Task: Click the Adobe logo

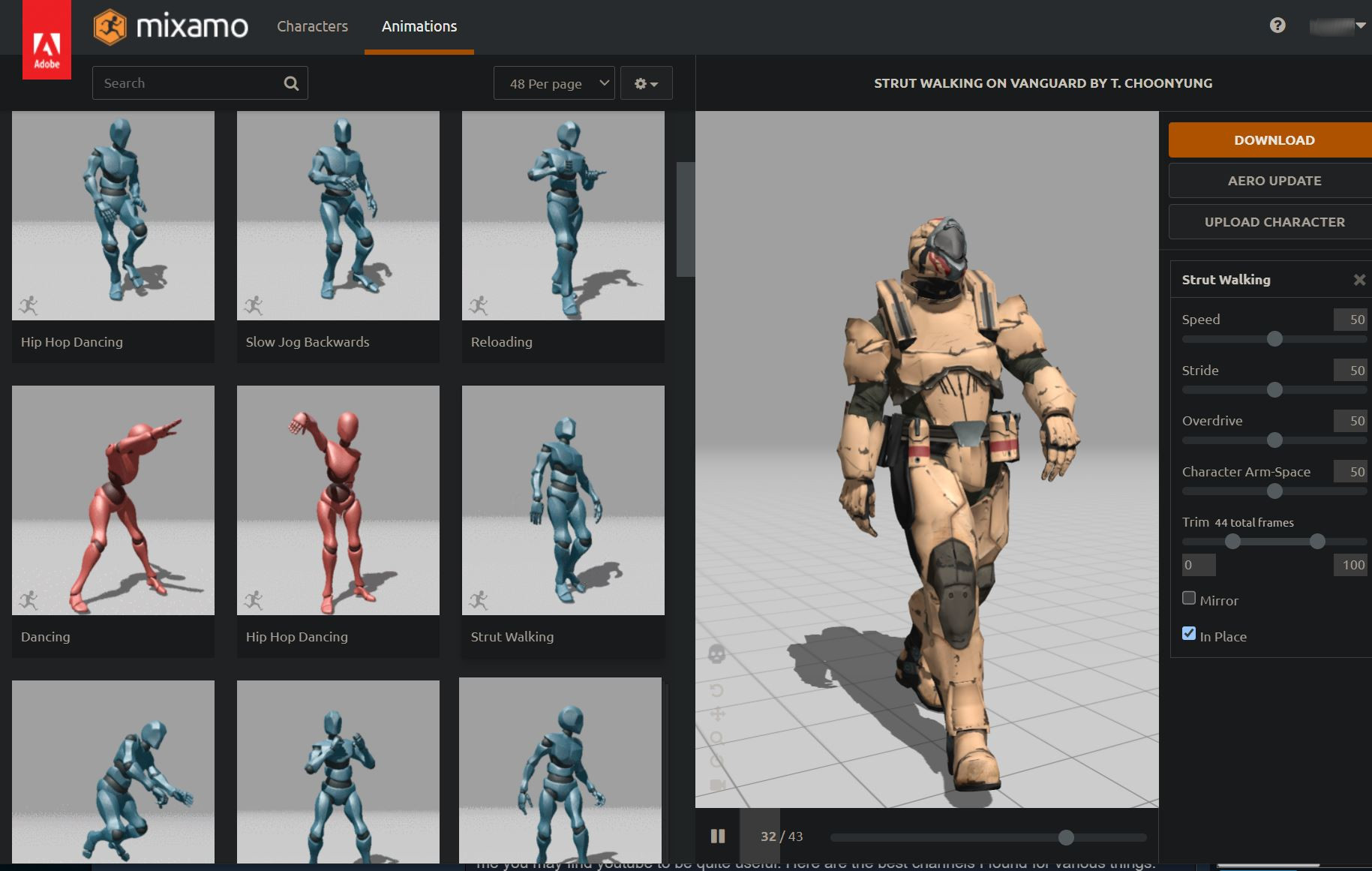Action: click(47, 40)
